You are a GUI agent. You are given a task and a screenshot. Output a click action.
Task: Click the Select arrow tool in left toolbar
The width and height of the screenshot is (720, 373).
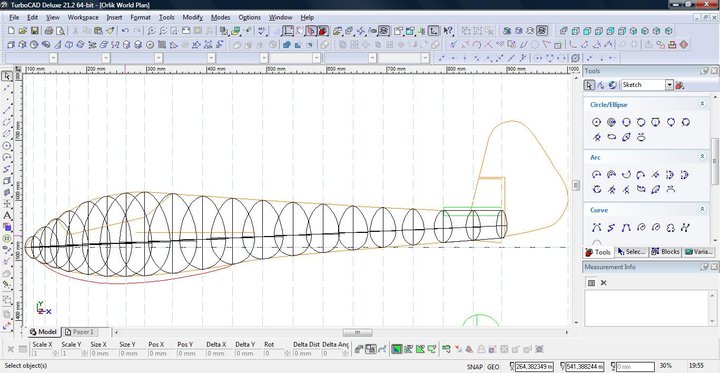click(7, 76)
